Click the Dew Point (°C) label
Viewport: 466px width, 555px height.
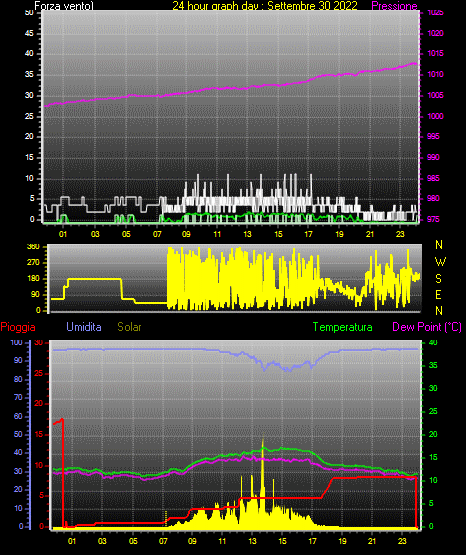[x=427, y=327]
